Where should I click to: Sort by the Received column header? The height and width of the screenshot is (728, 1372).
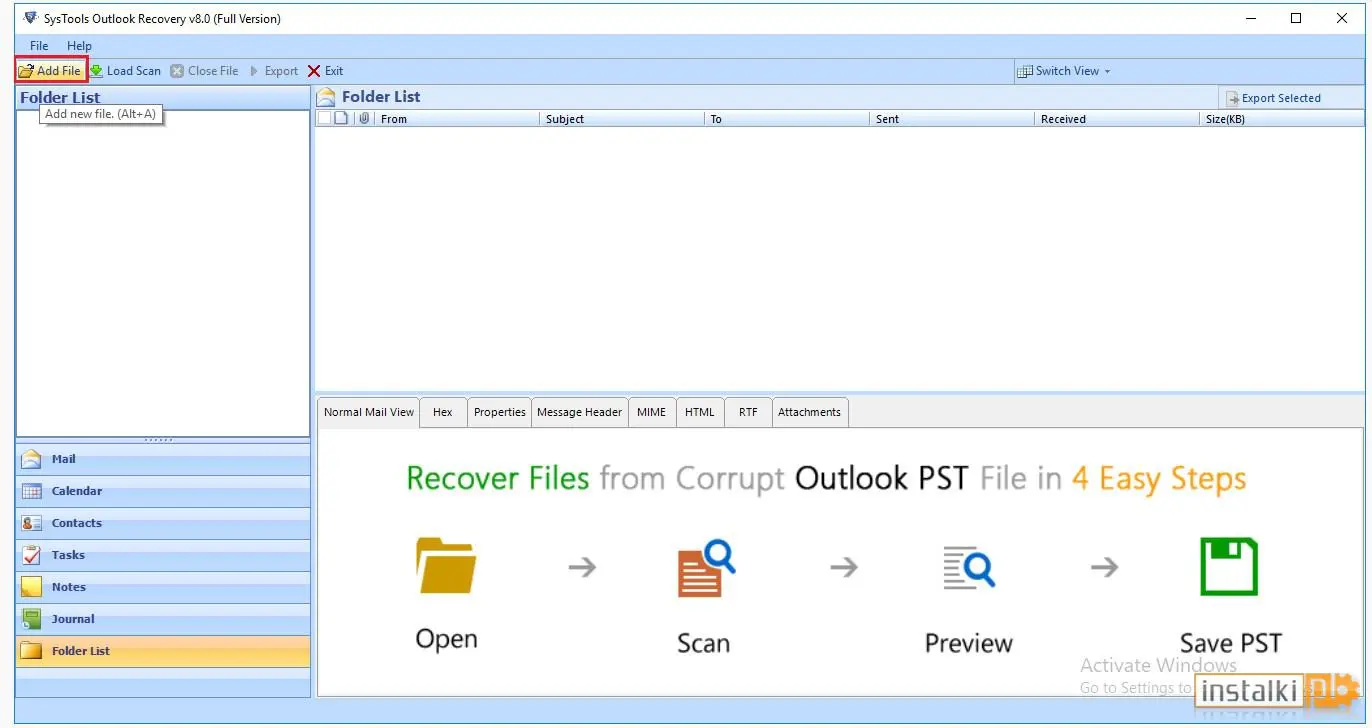click(1117, 119)
